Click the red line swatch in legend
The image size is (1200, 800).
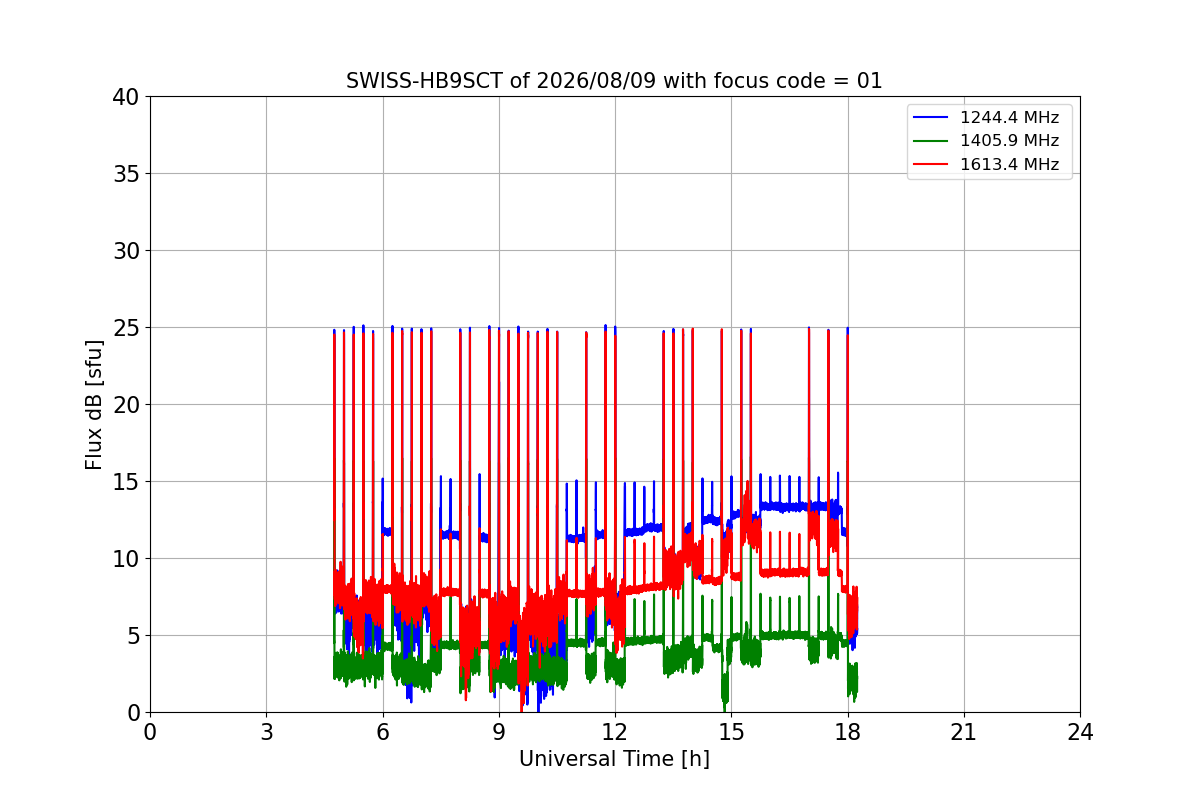click(931, 164)
